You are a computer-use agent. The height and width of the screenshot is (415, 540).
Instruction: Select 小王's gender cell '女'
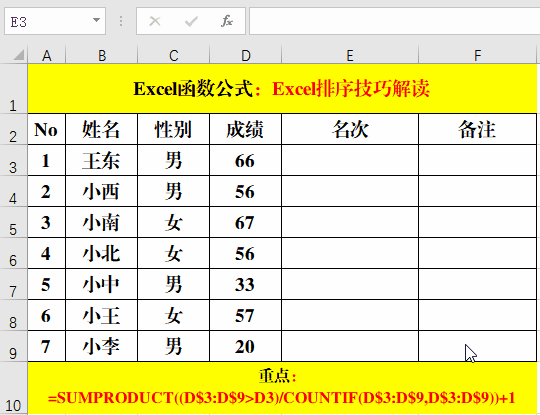[x=174, y=315]
